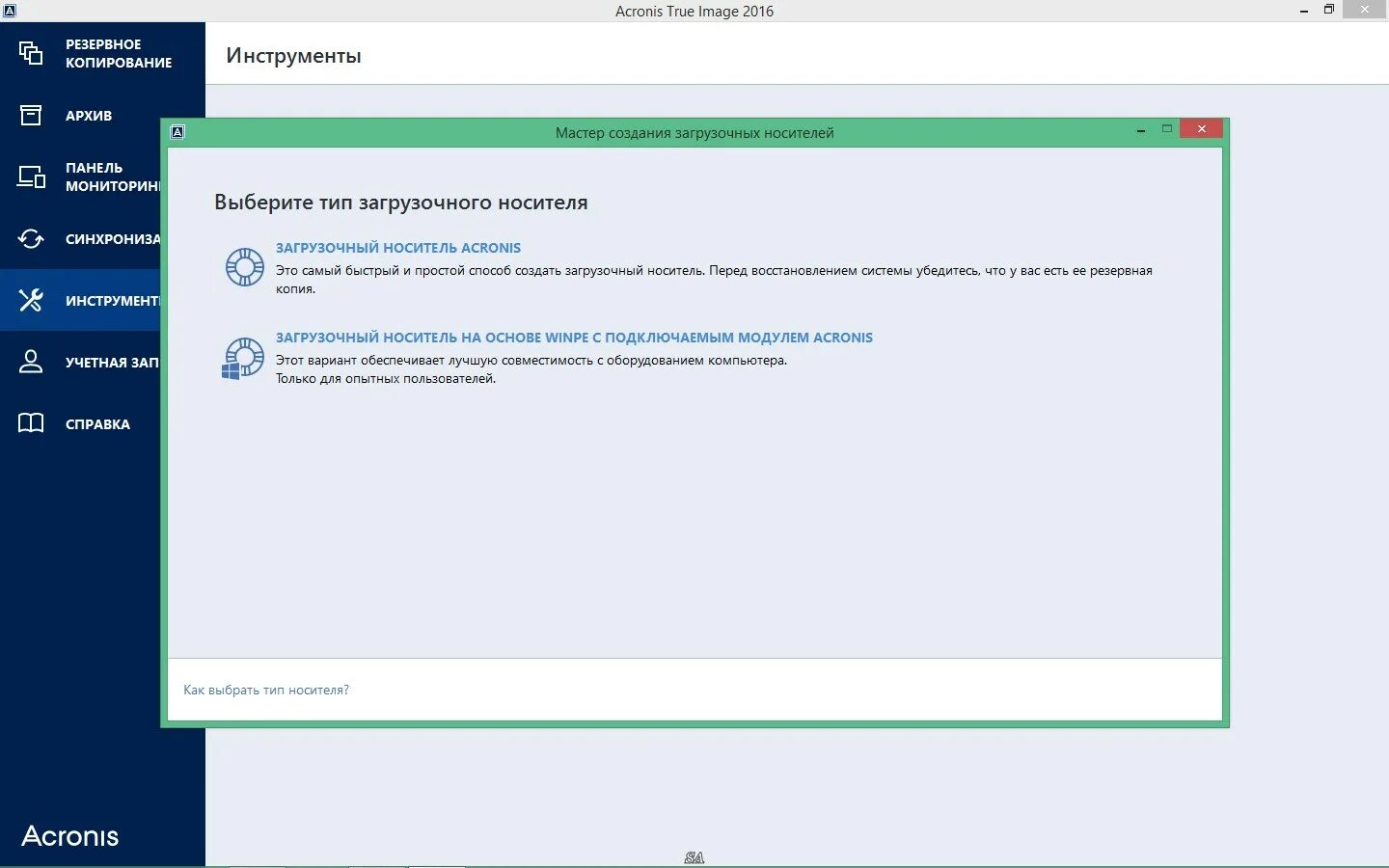Choose ЗАГРУЗОЧНЫЙ НОСИТЕЛЬ ACRONIS option

[398, 248]
